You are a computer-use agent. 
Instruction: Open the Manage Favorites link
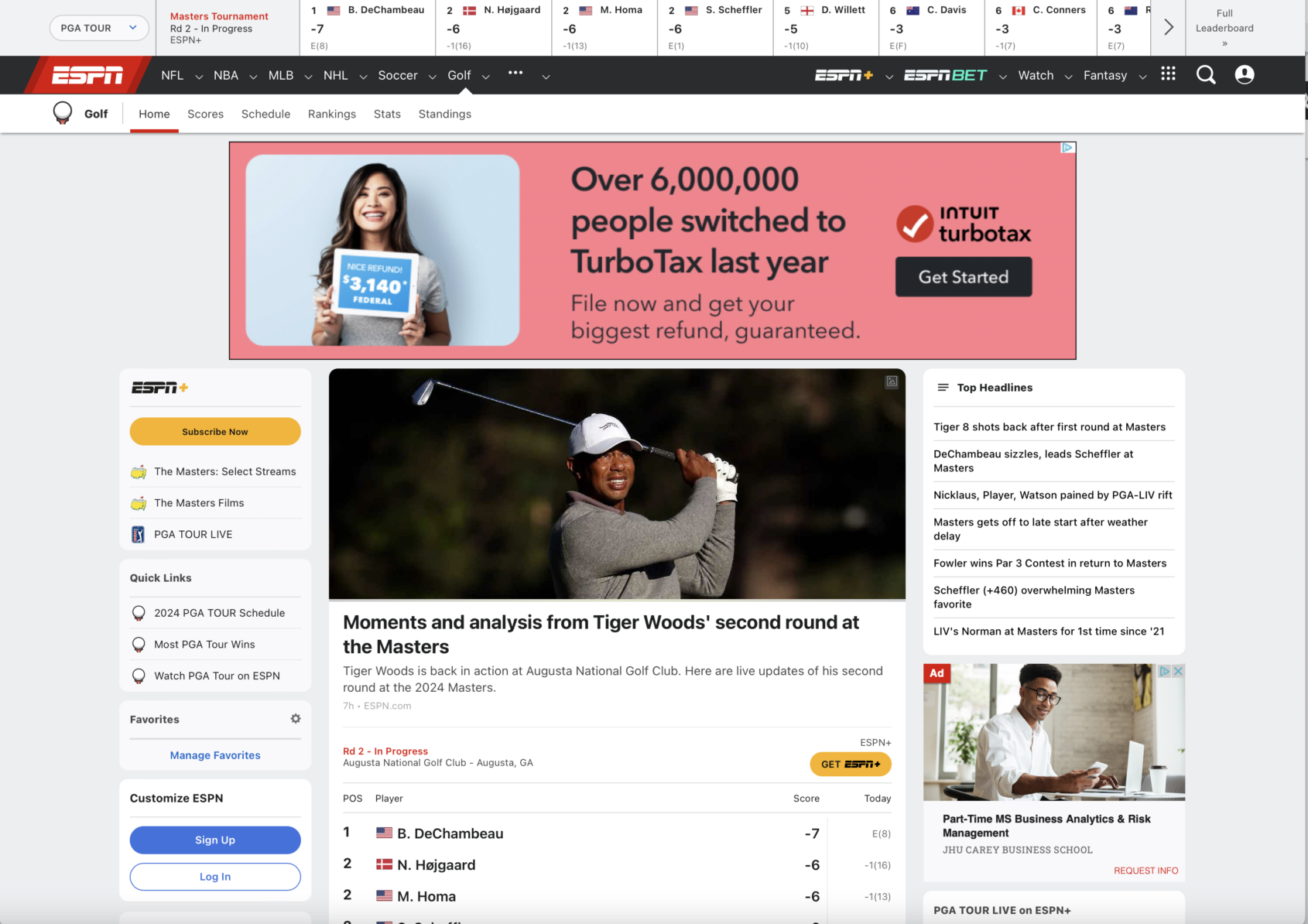click(215, 755)
